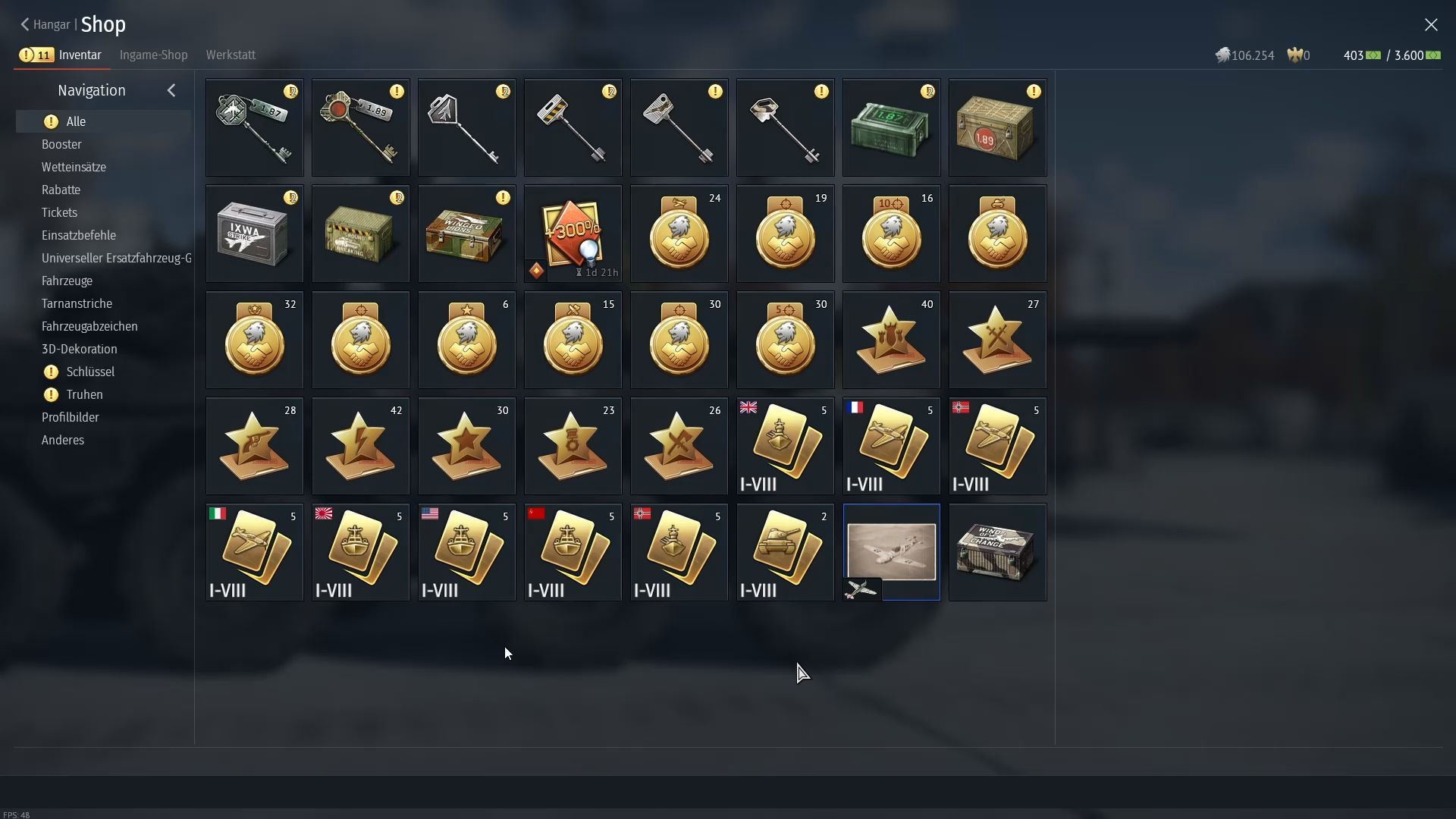Go back to Hangar
The image size is (1456, 819).
coord(45,24)
